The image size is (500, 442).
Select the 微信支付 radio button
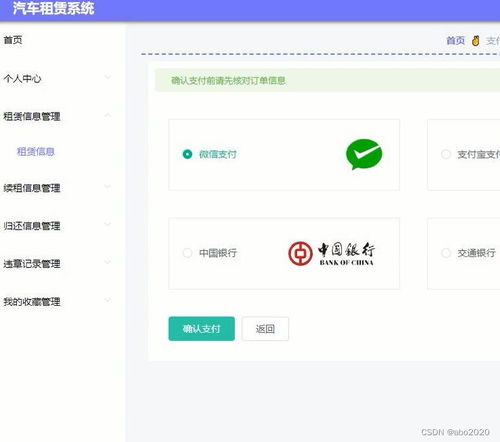tap(187, 154)
